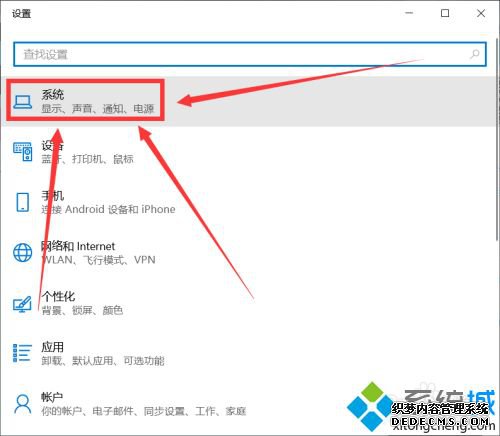Click the laptop icon for 系统
500x436 pixels.
pyautogui.click(x=23, y=102)
